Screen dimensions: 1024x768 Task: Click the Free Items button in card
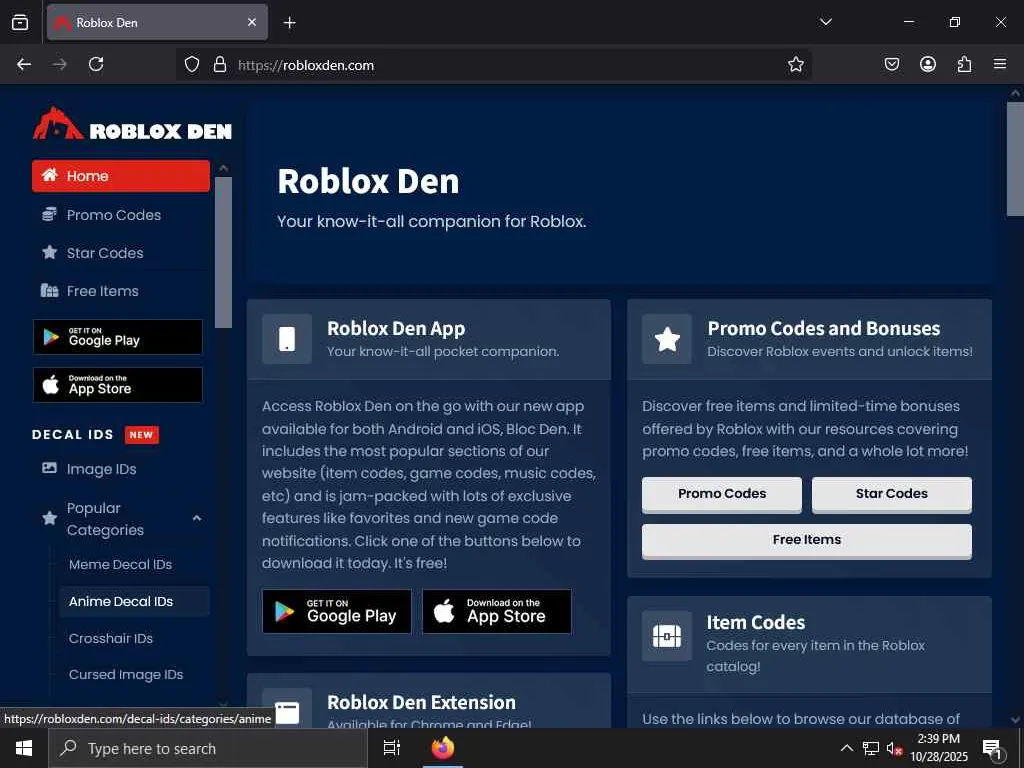coord(807,541)
